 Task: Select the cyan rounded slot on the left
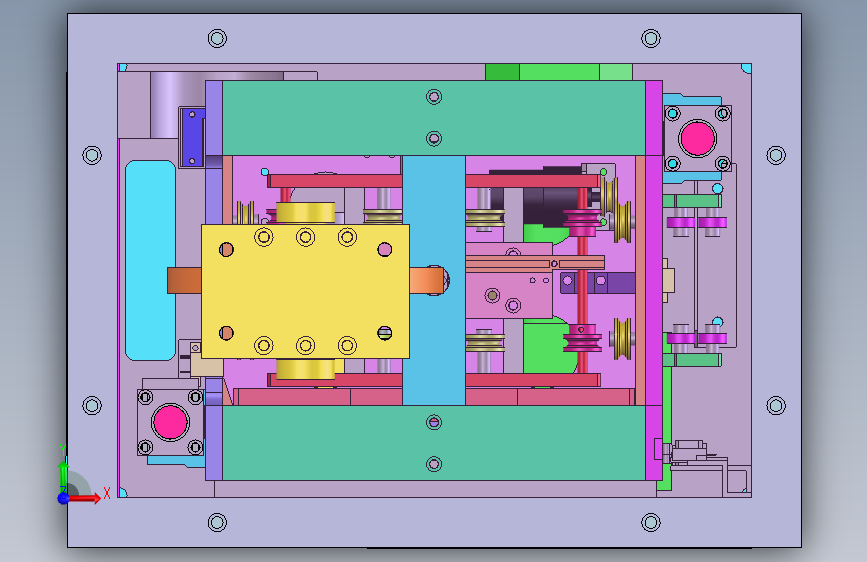150,261
